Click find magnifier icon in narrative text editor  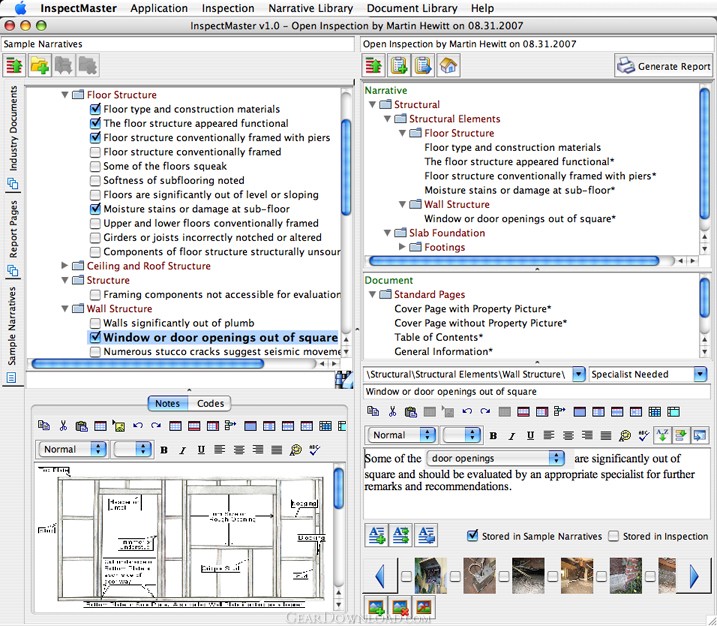pyautogui.click(x=625, y=435)
